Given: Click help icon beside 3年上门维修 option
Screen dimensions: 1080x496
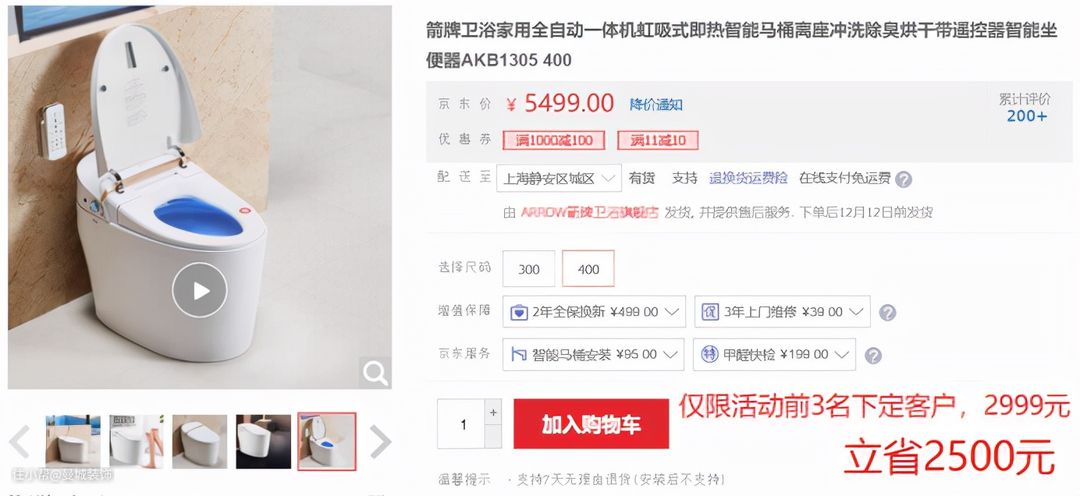Looking at the screenshot, I should pyautogui.click(x=888, y=313).
